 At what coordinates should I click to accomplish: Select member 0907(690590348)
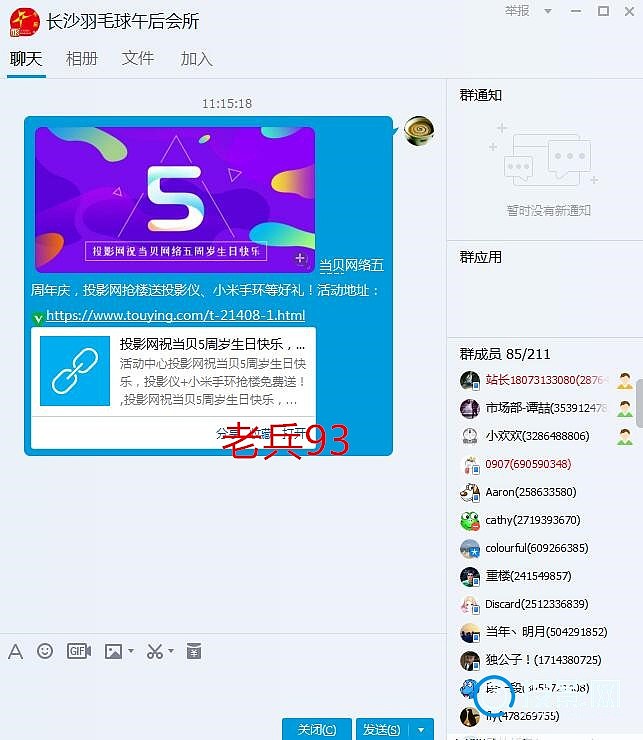click(545, 464)
